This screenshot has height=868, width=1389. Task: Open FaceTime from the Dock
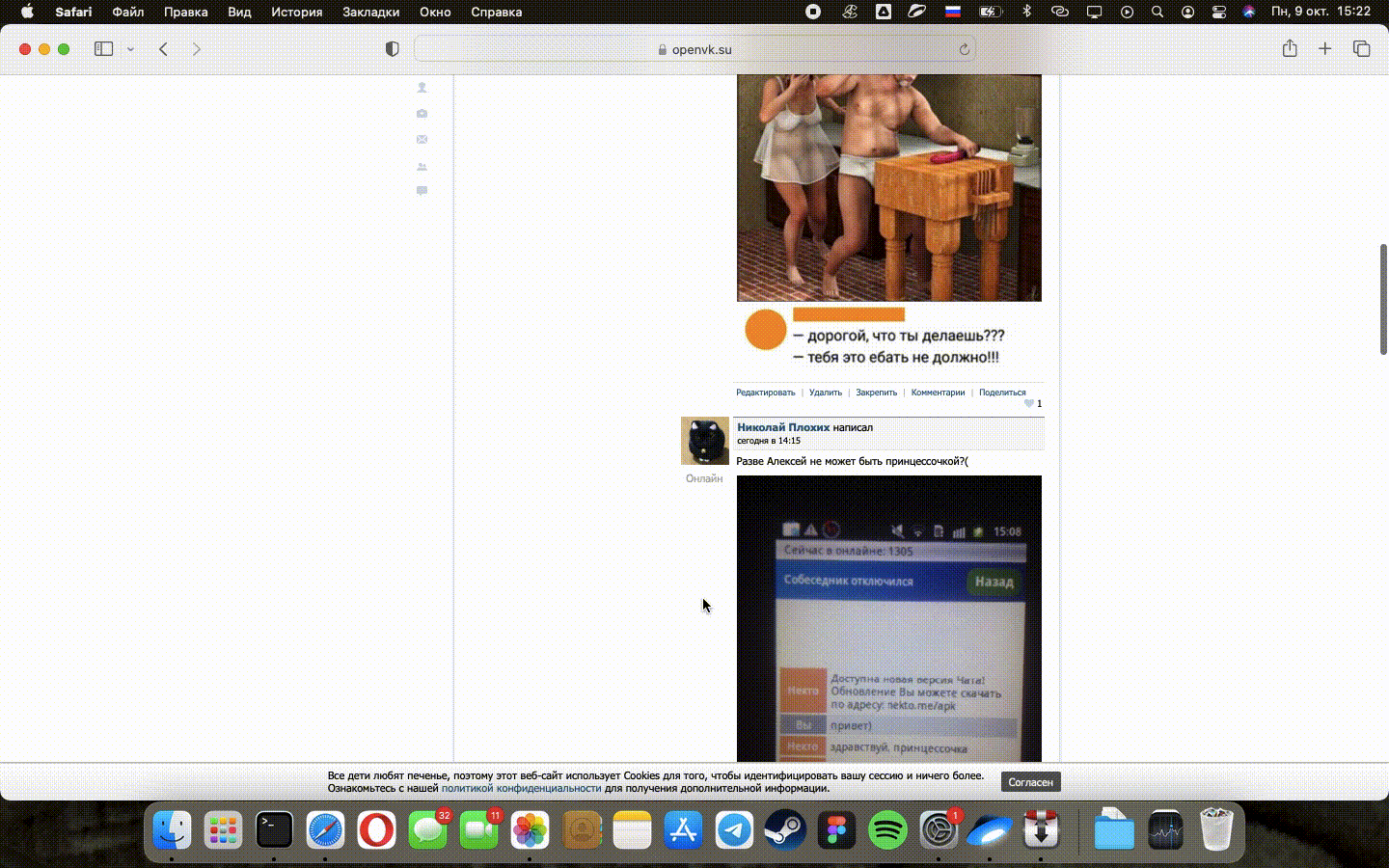(478, 829)
